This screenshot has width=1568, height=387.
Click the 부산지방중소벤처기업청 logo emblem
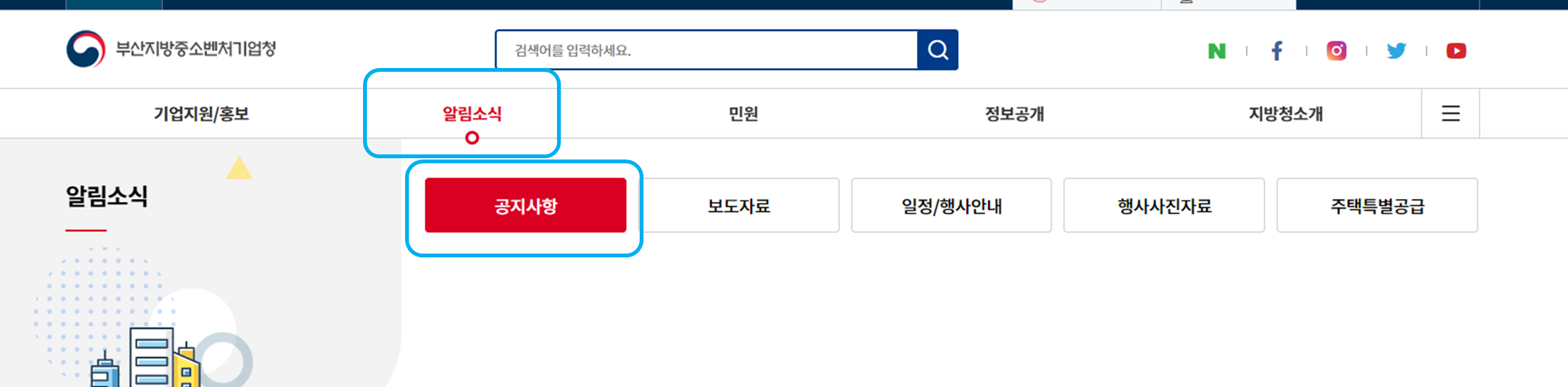pos(86,49)
